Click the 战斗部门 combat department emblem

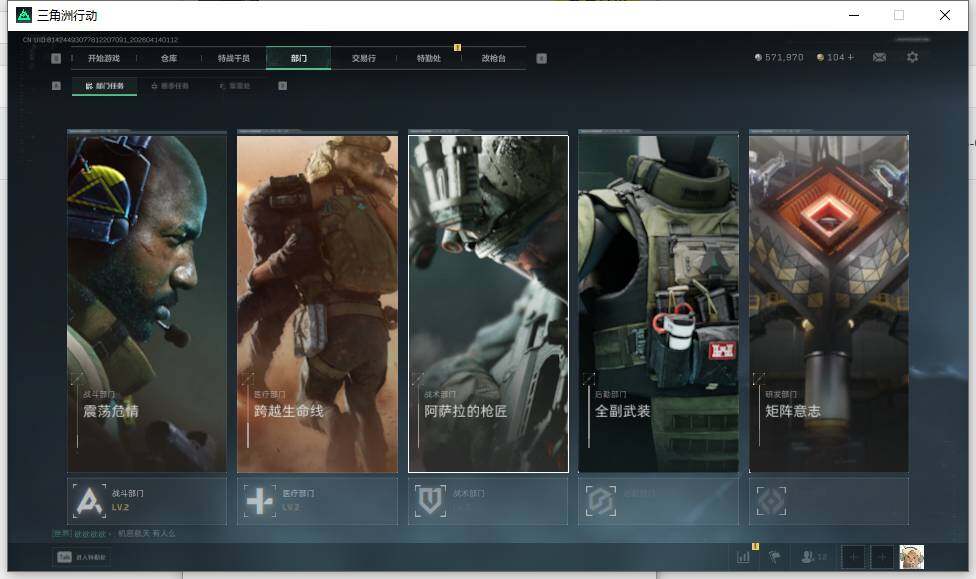[x=90, y=500]
